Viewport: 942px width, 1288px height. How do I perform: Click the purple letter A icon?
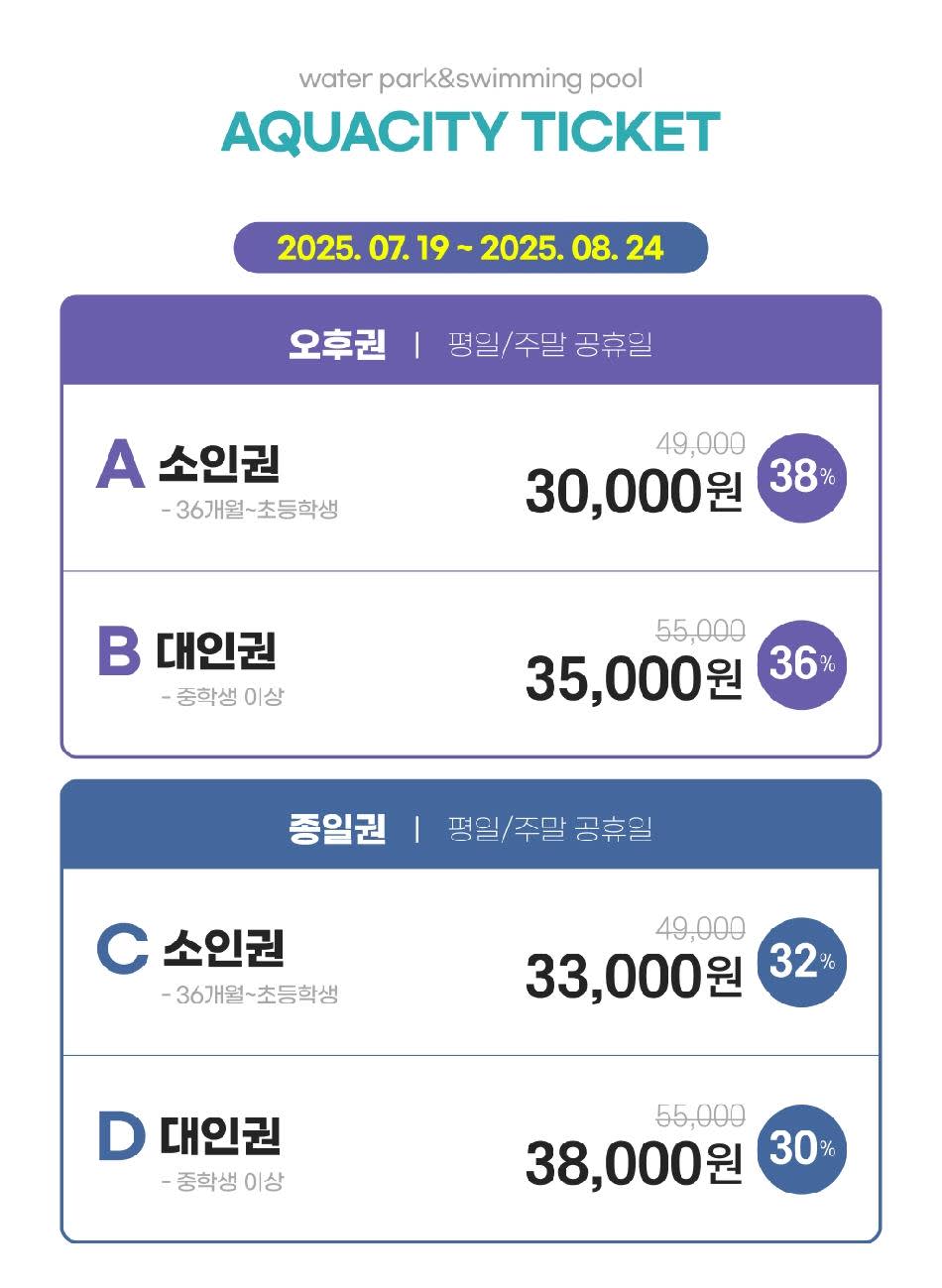[120, 465]
